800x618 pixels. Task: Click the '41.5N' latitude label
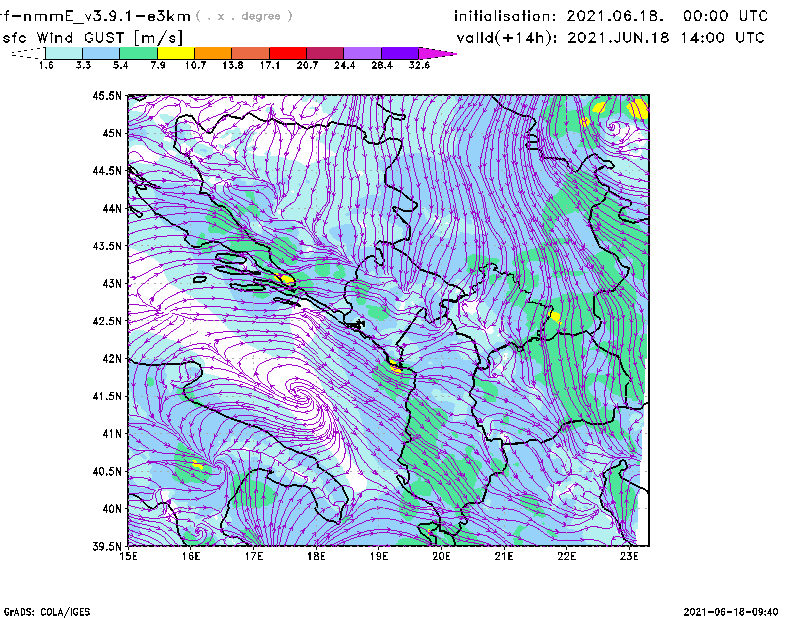pyautogui.click(x=107, y=396)
